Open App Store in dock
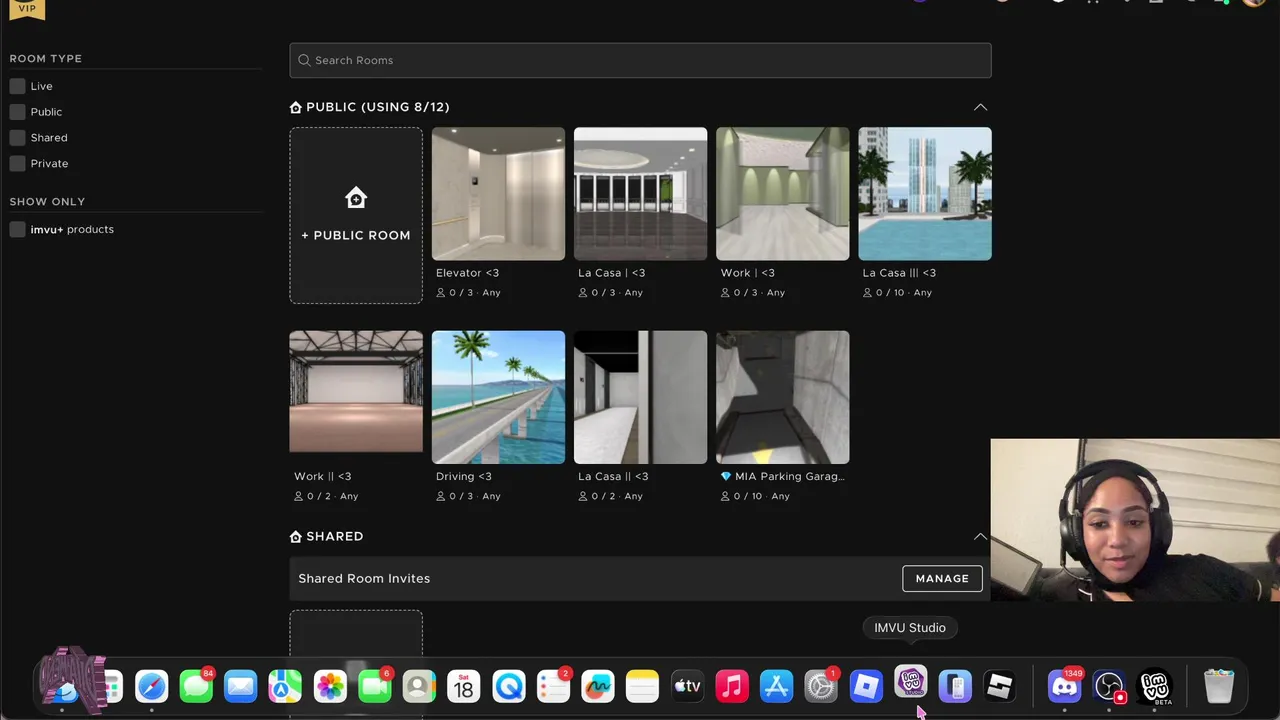Viewport: 1280px width, 720px height. pyautogui.click(x=776, y=686)
